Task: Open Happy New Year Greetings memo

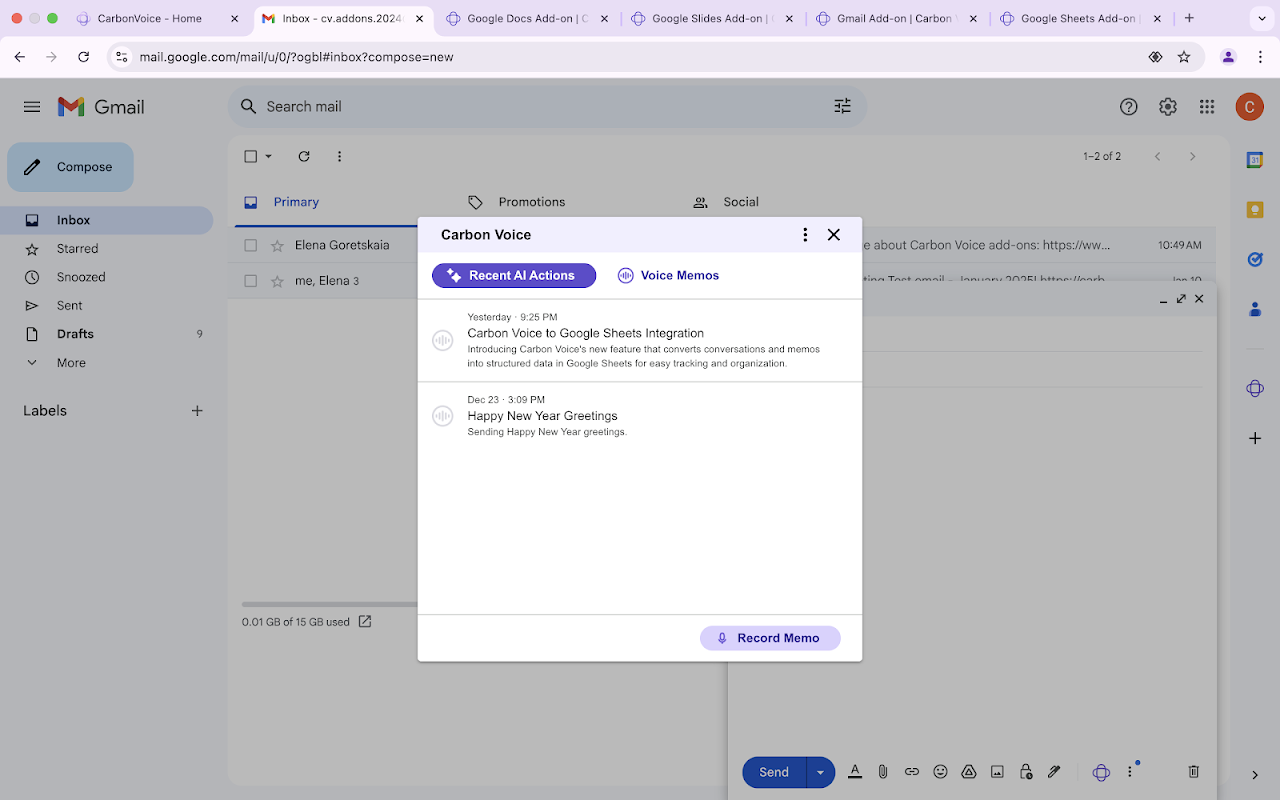Action: coord(640,416)
